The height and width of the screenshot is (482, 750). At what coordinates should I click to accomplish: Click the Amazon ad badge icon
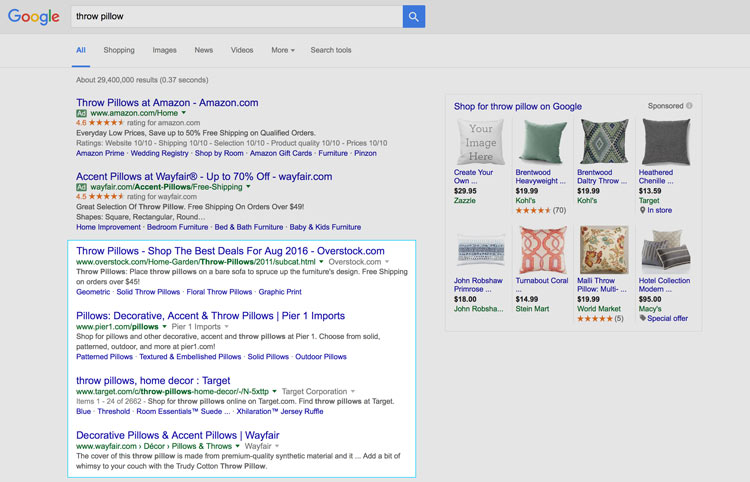pyautogui.click(x=81, y=113)
